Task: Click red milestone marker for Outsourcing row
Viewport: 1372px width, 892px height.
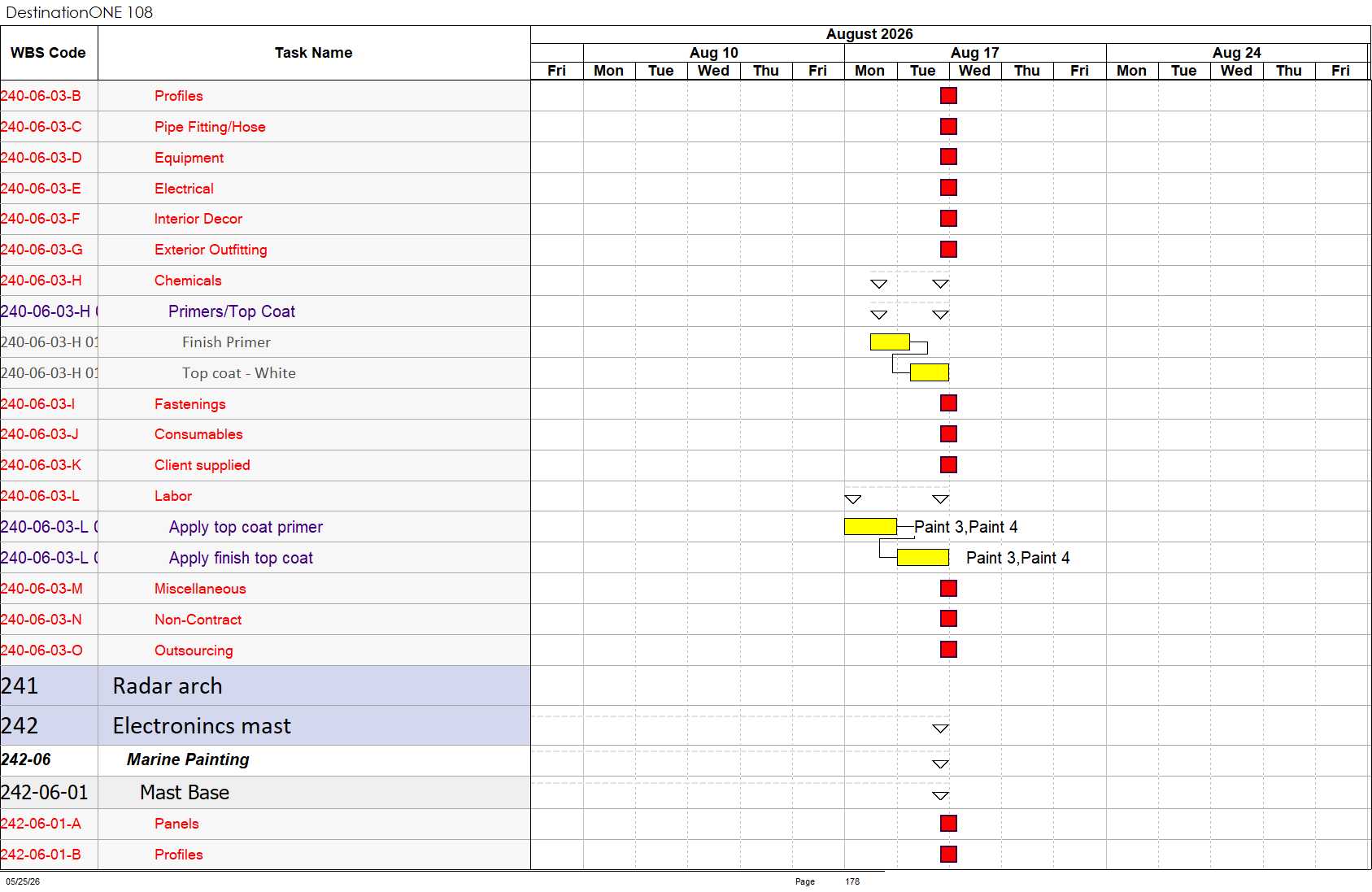Action: [x=948, y=650]
